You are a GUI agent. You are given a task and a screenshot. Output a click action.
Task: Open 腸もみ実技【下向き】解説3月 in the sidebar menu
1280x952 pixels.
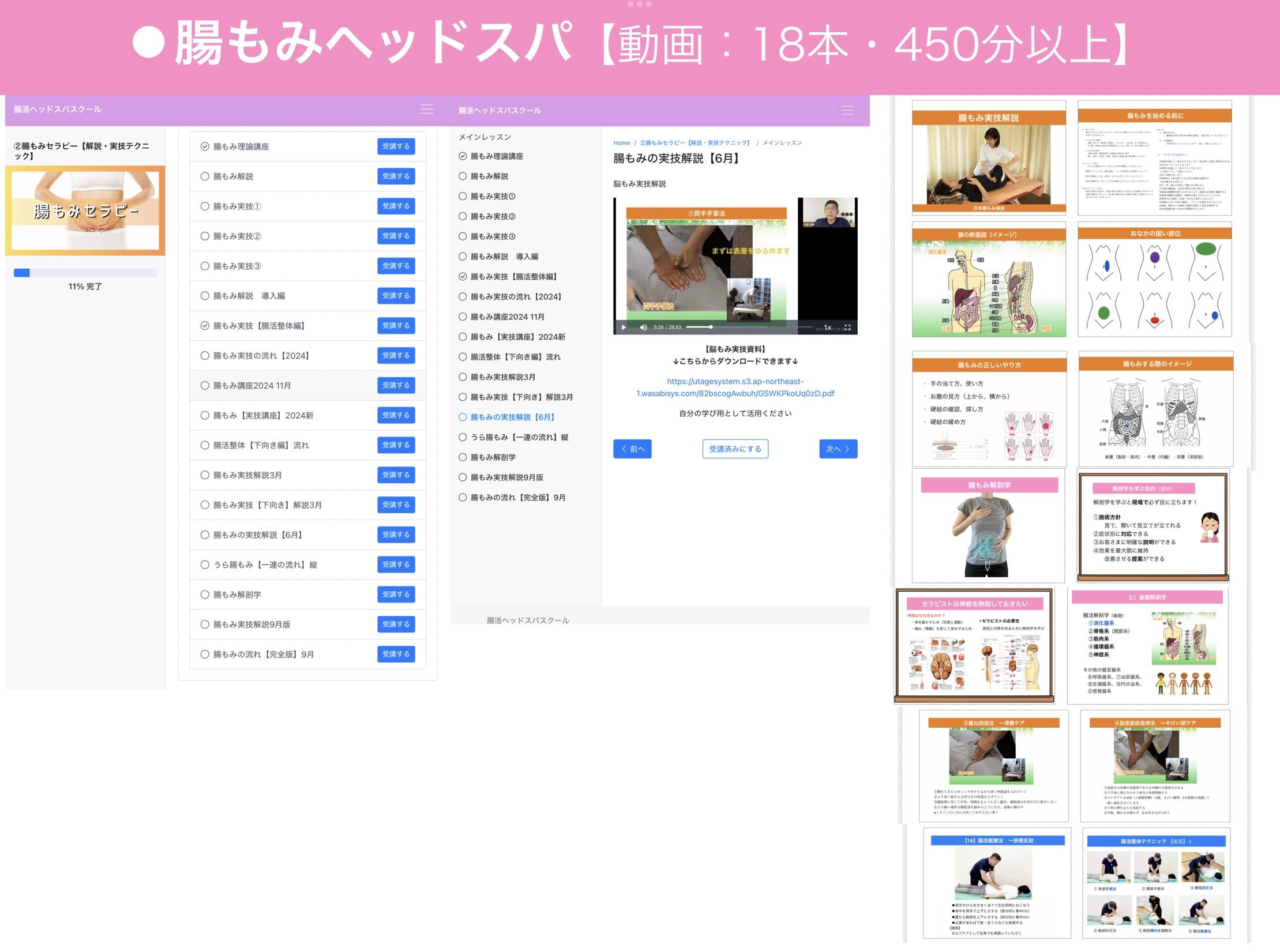[521, 397]
